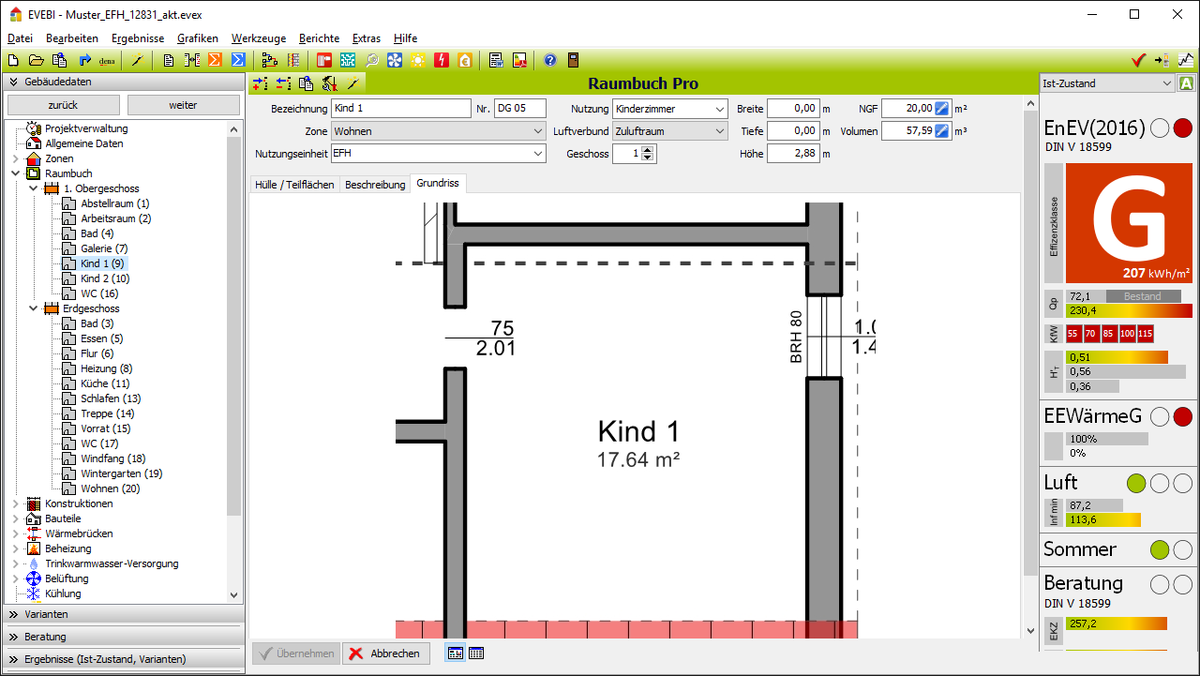Viewport: 1200px width, 676px height.
Task: Open the Ergebnisse menu
Action: pyautogui.click(x=138, y=37)
